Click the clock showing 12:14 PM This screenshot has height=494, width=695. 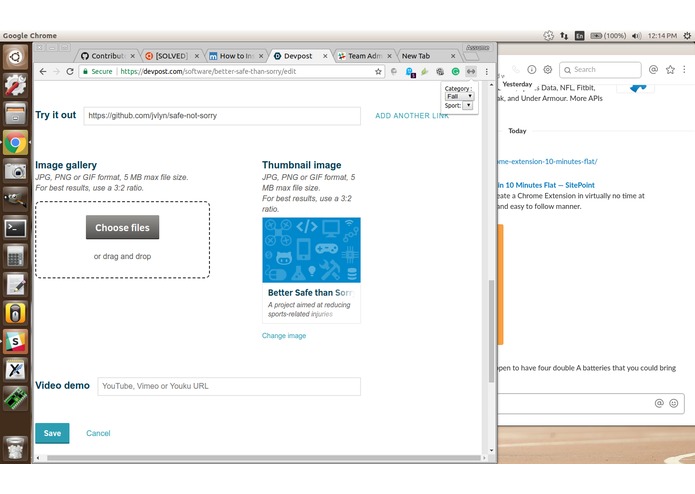662,35
